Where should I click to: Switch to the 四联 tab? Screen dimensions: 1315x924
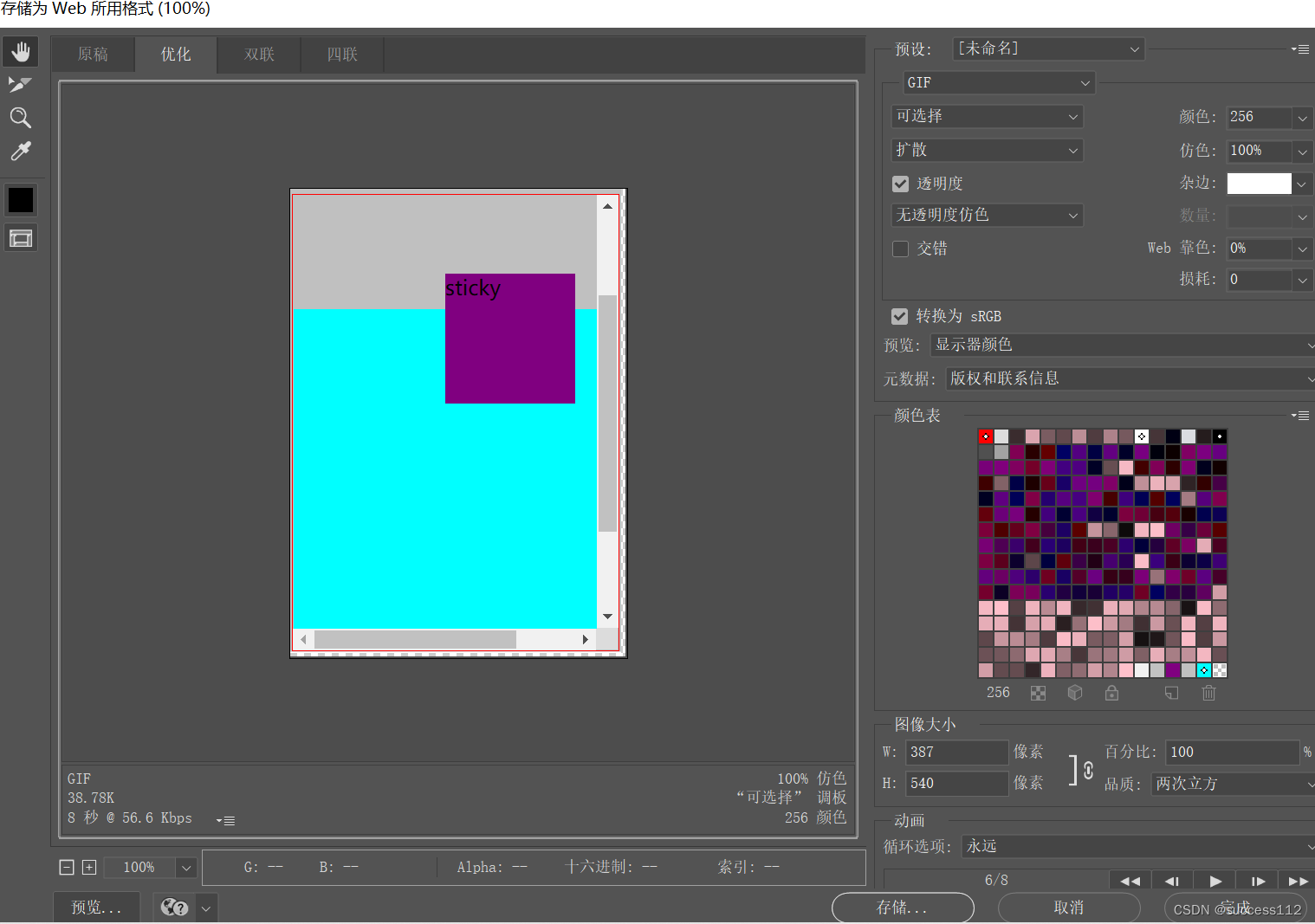342,55
